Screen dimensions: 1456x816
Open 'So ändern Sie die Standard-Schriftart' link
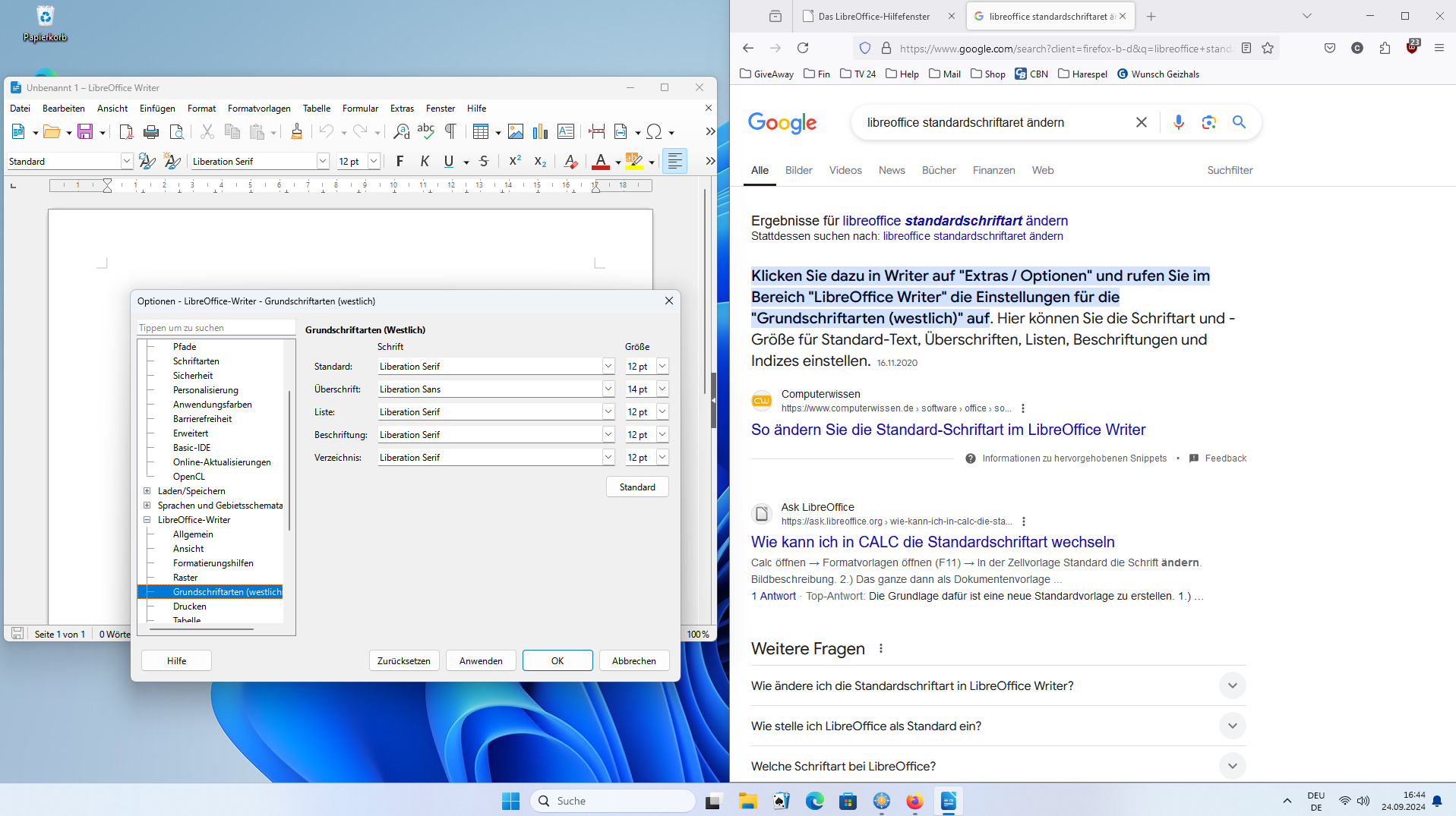(x=948, y=430)
